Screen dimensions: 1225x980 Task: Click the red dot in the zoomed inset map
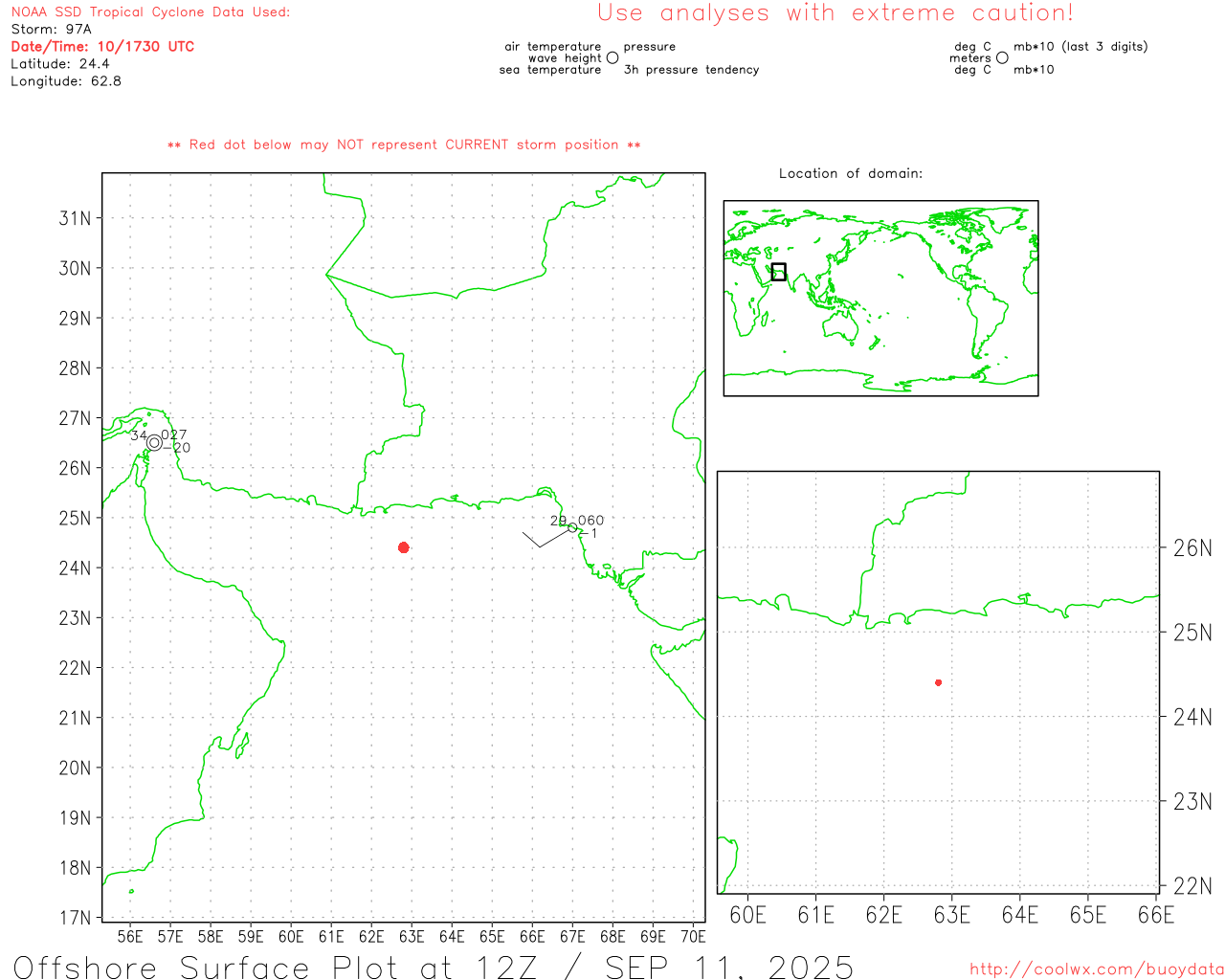tap(939, 682)
